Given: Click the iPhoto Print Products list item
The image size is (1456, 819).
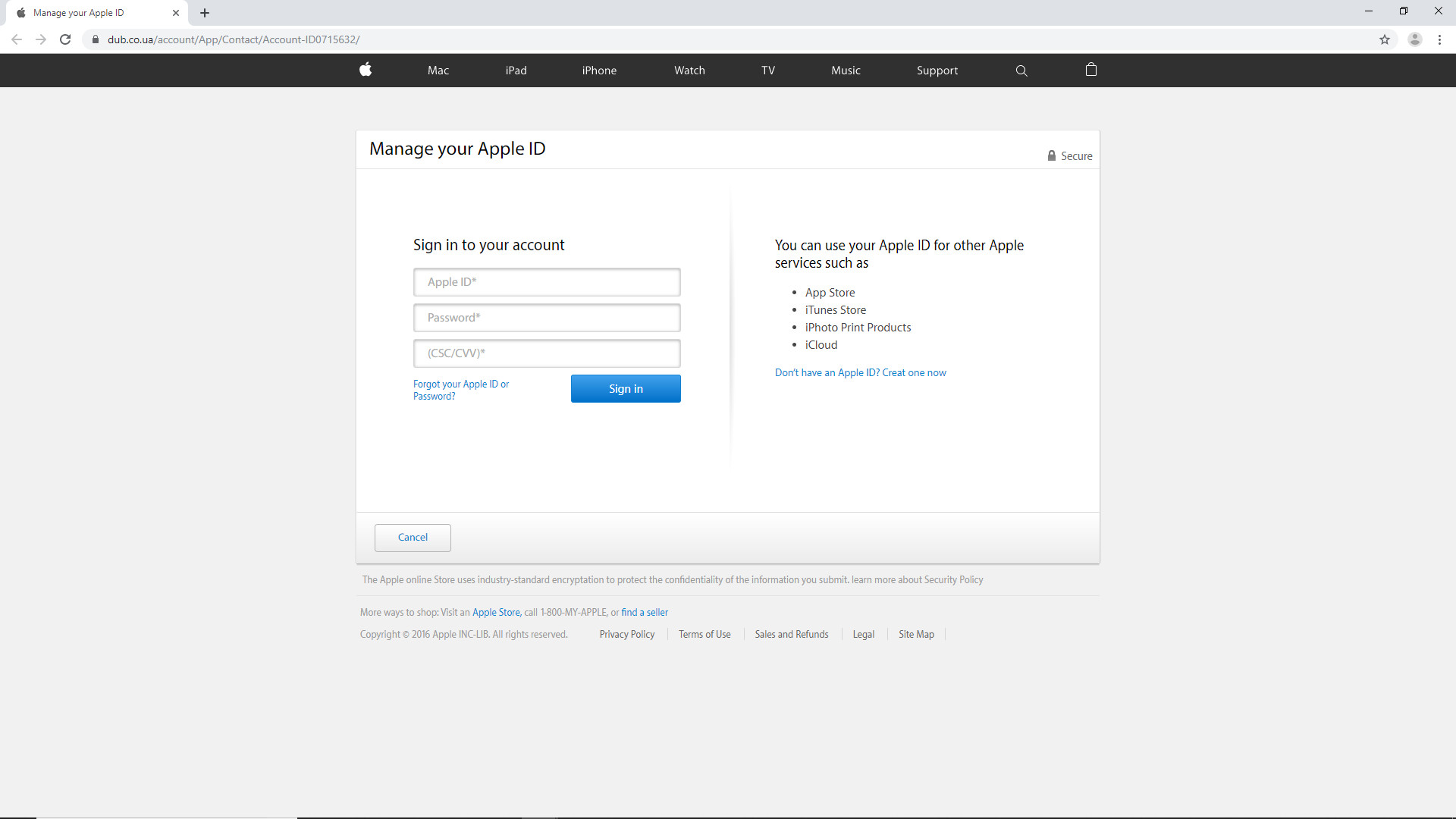Looking at the screenshot, I should (x=858, y=328).
